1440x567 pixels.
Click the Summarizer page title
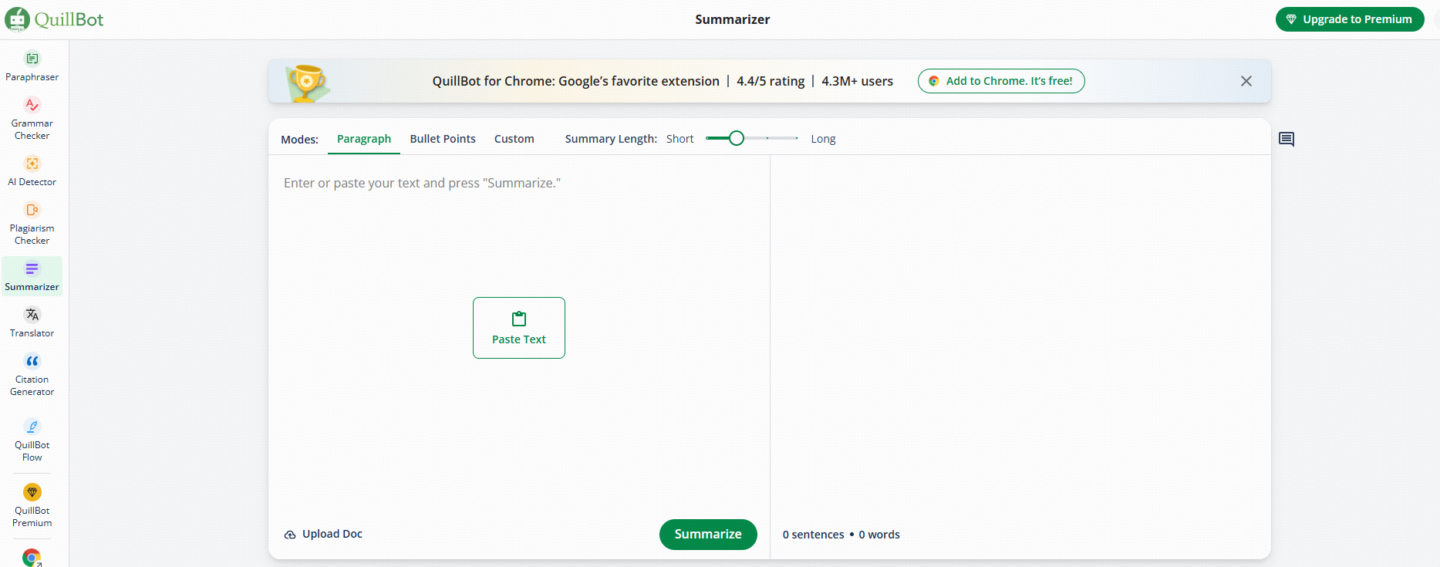point(733,19)
